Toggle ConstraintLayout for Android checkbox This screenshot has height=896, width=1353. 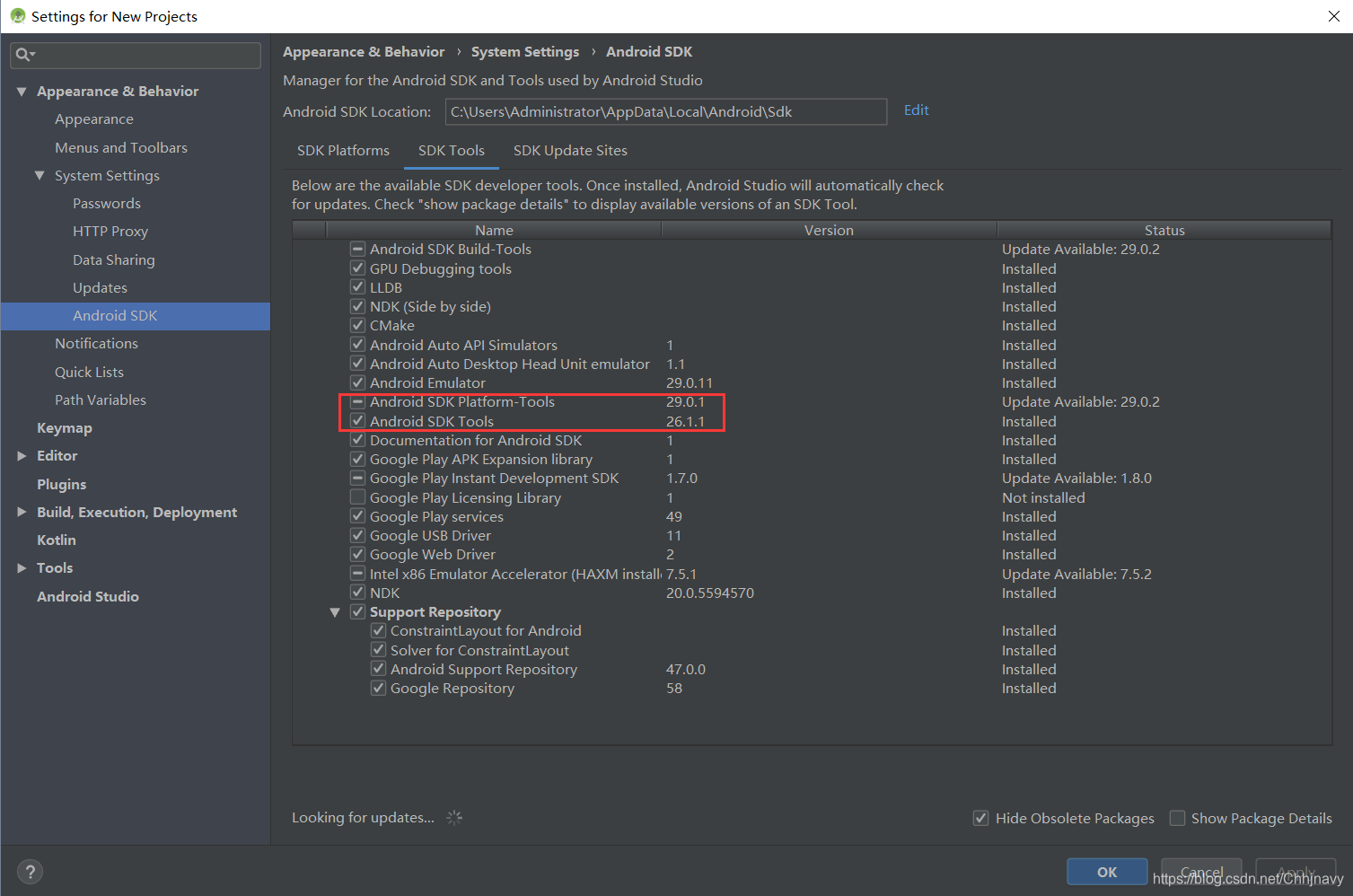(378, 630)
